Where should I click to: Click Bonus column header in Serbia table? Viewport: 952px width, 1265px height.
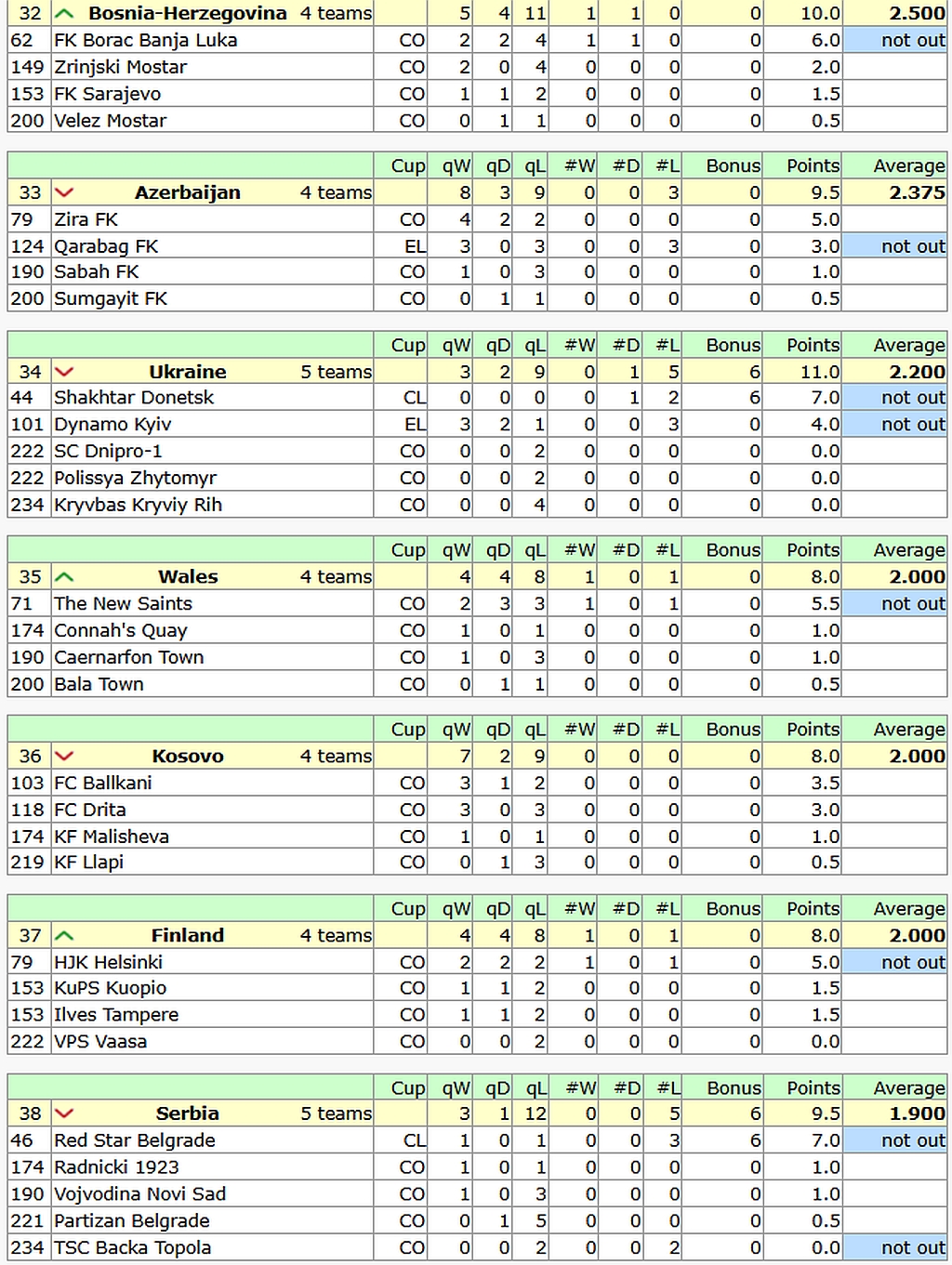[734, 1087]
